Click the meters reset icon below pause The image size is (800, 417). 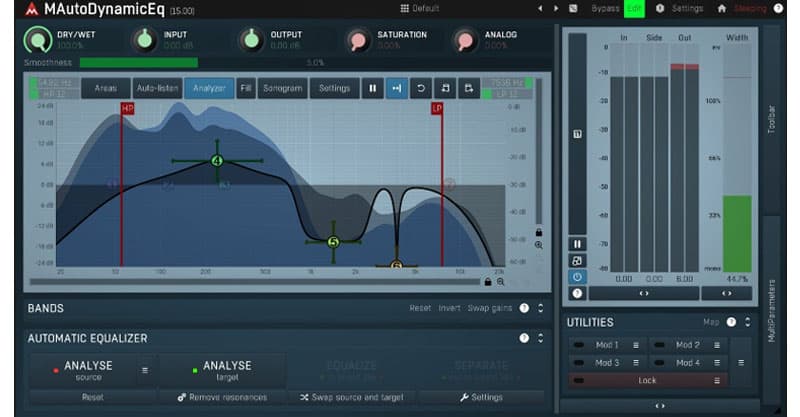click(x=577, y=261)
